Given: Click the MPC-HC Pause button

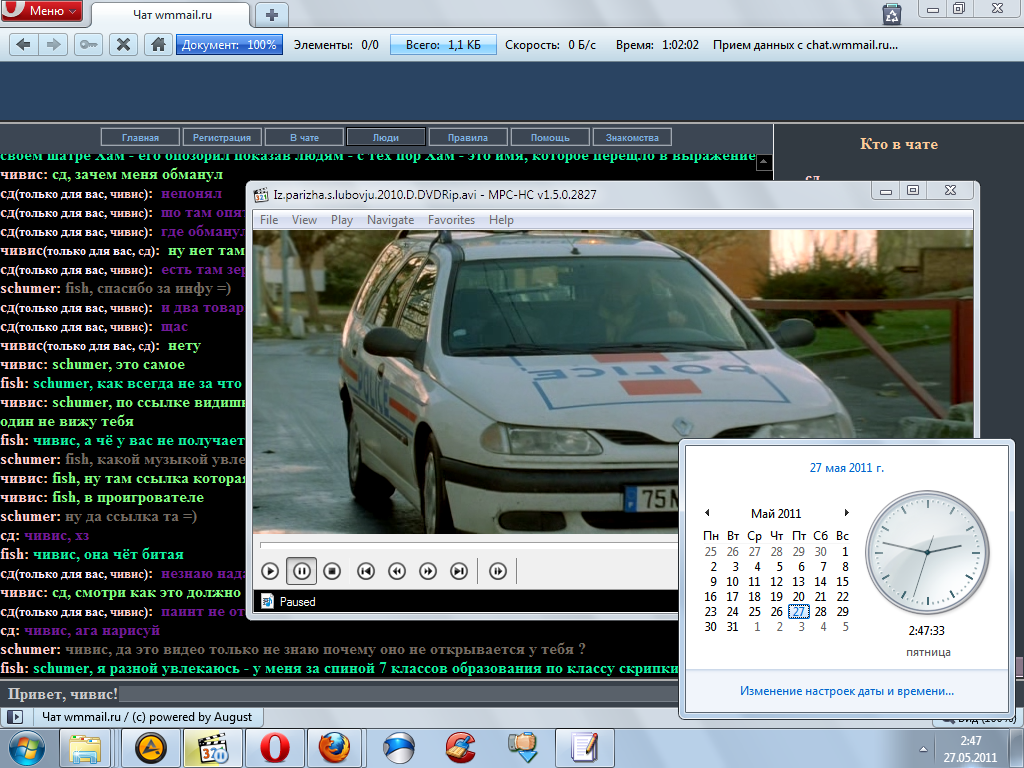Looking at the screenshot, I should tap(301, 571).
